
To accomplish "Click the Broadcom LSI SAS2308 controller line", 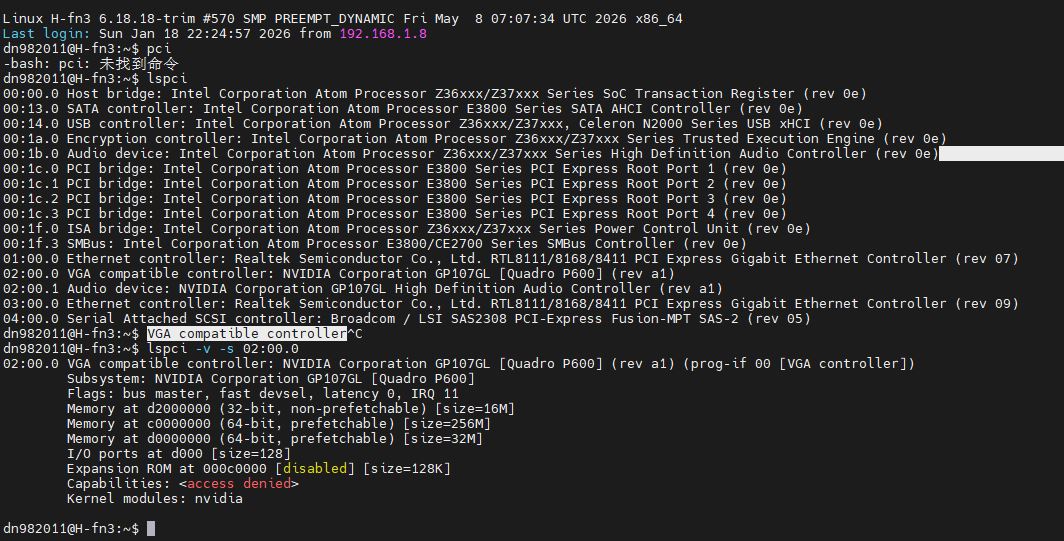I will tap(406, 318).
